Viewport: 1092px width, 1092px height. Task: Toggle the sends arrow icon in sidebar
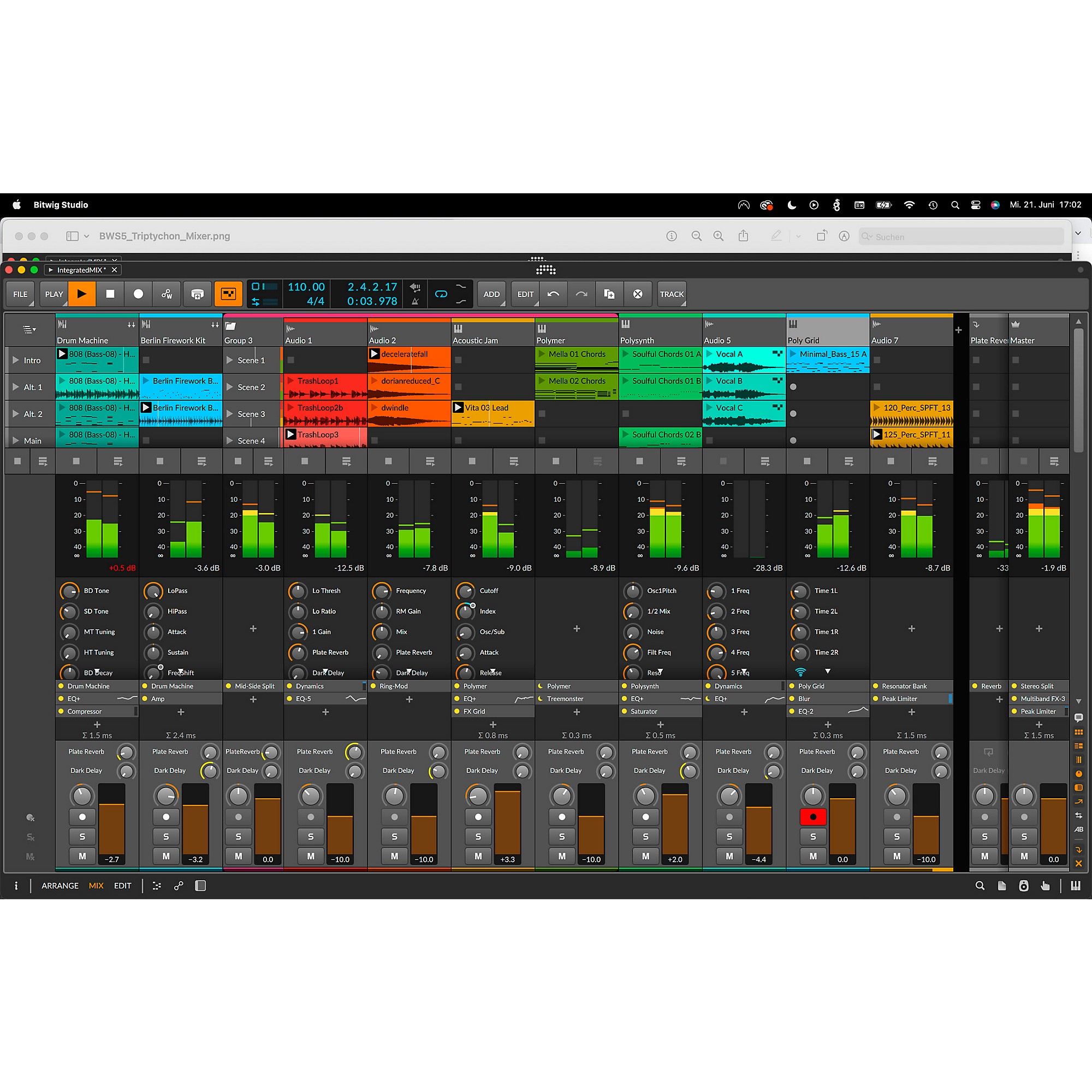[1078, 802]
